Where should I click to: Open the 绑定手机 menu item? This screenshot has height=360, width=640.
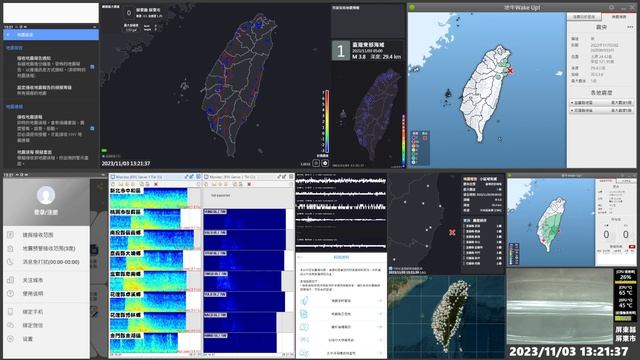click(47, 312)
